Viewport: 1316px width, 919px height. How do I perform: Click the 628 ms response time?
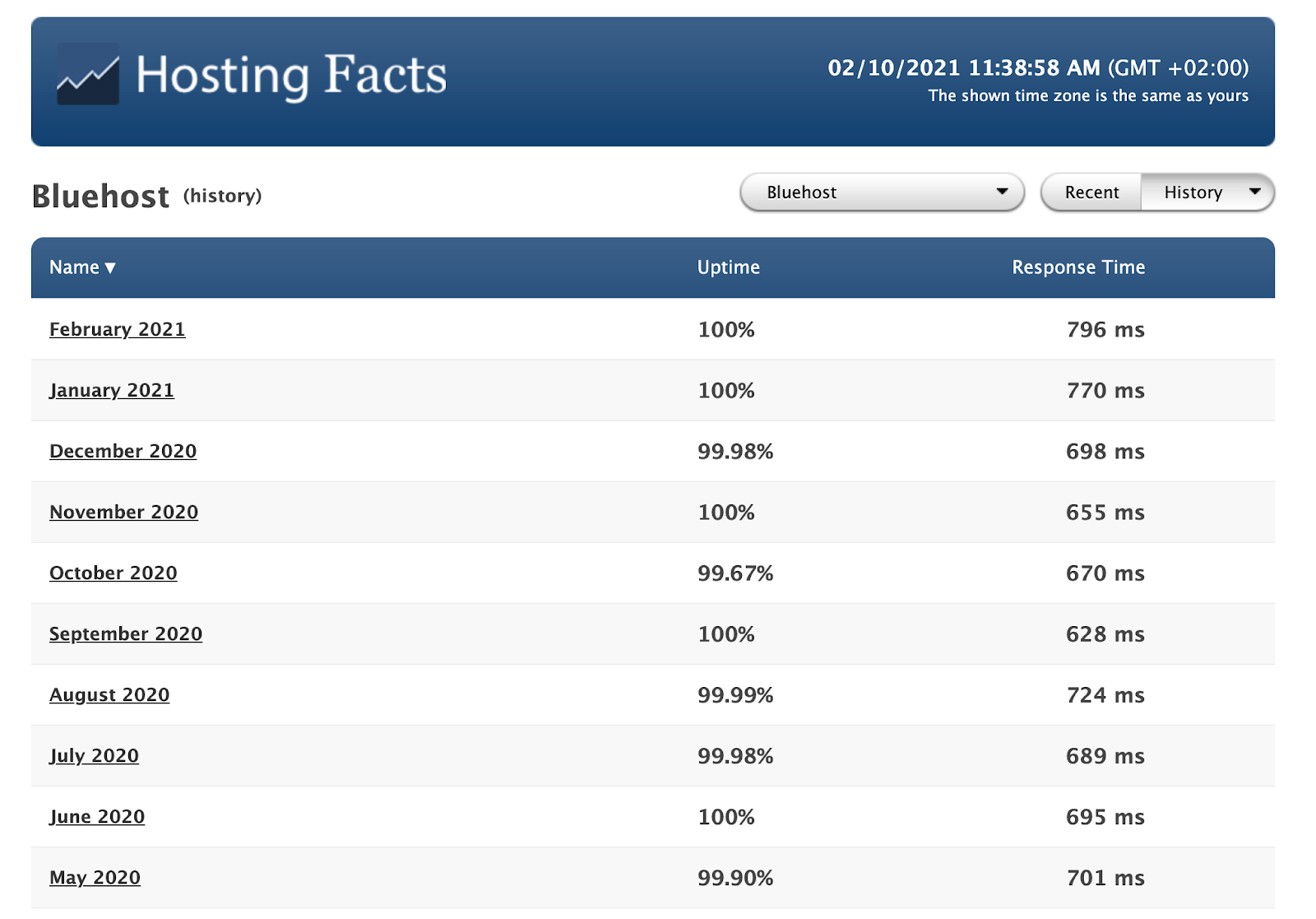pyautogui.click(x=1105, y=634)
